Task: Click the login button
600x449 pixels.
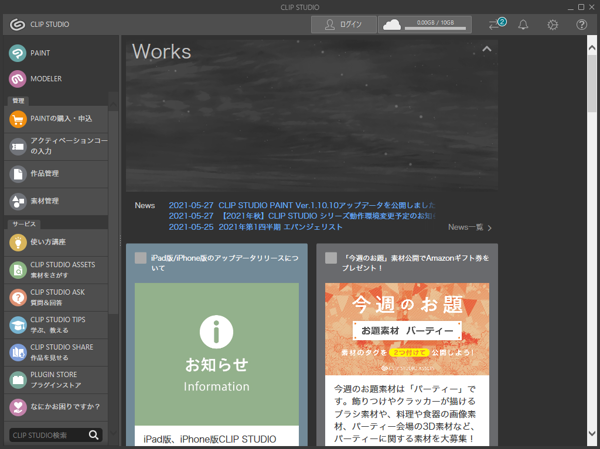Action: [344, 25]
